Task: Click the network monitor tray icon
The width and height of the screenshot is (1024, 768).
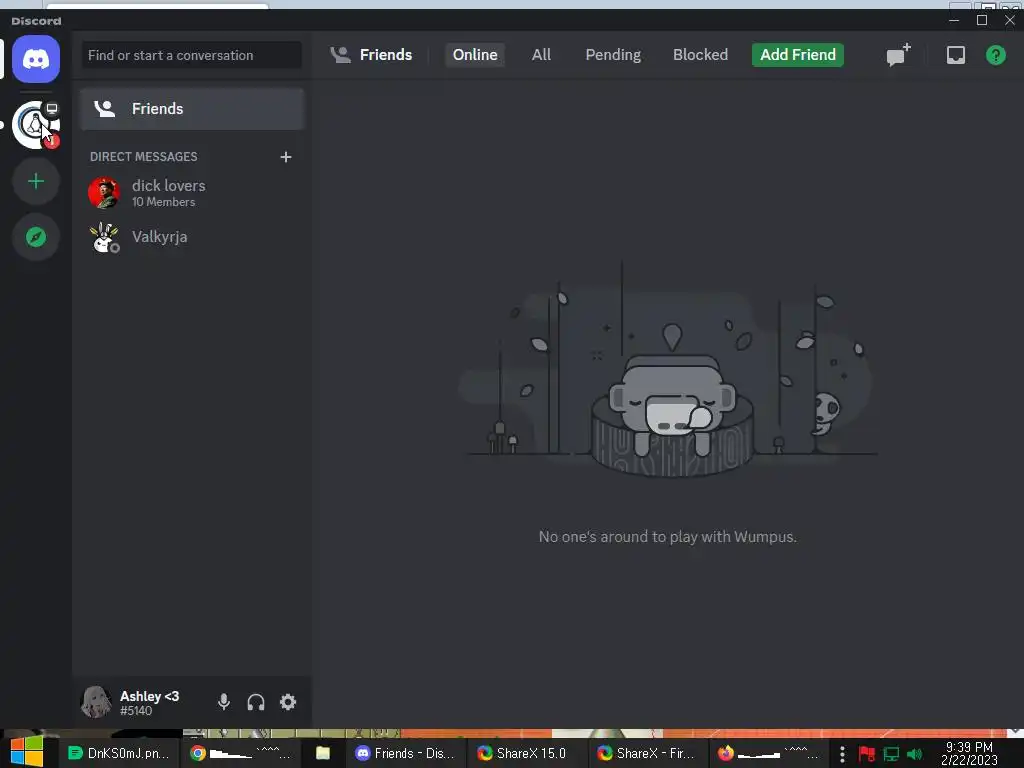Action: click(891, 754)
